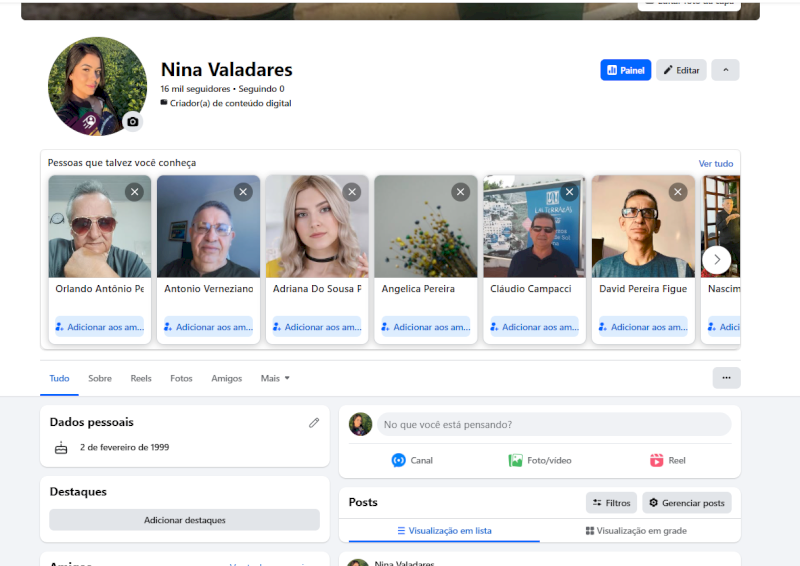Dismiss Cláudio Campacci suggestion card
The width and height of the screenshot is (800, 566).
click(x=569, y=192)
